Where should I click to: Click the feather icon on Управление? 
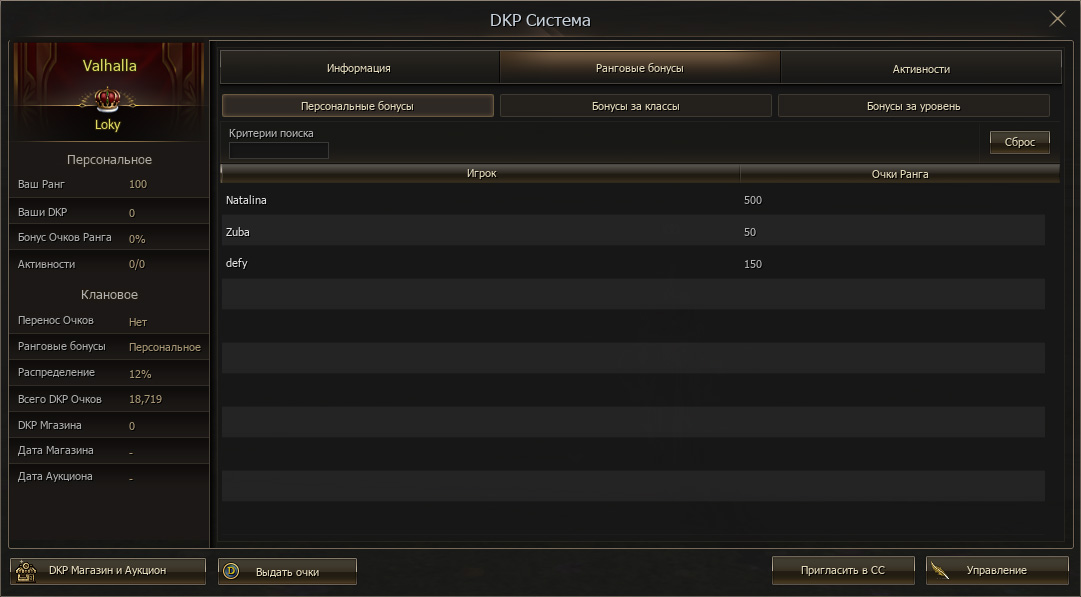pos(939,571)
